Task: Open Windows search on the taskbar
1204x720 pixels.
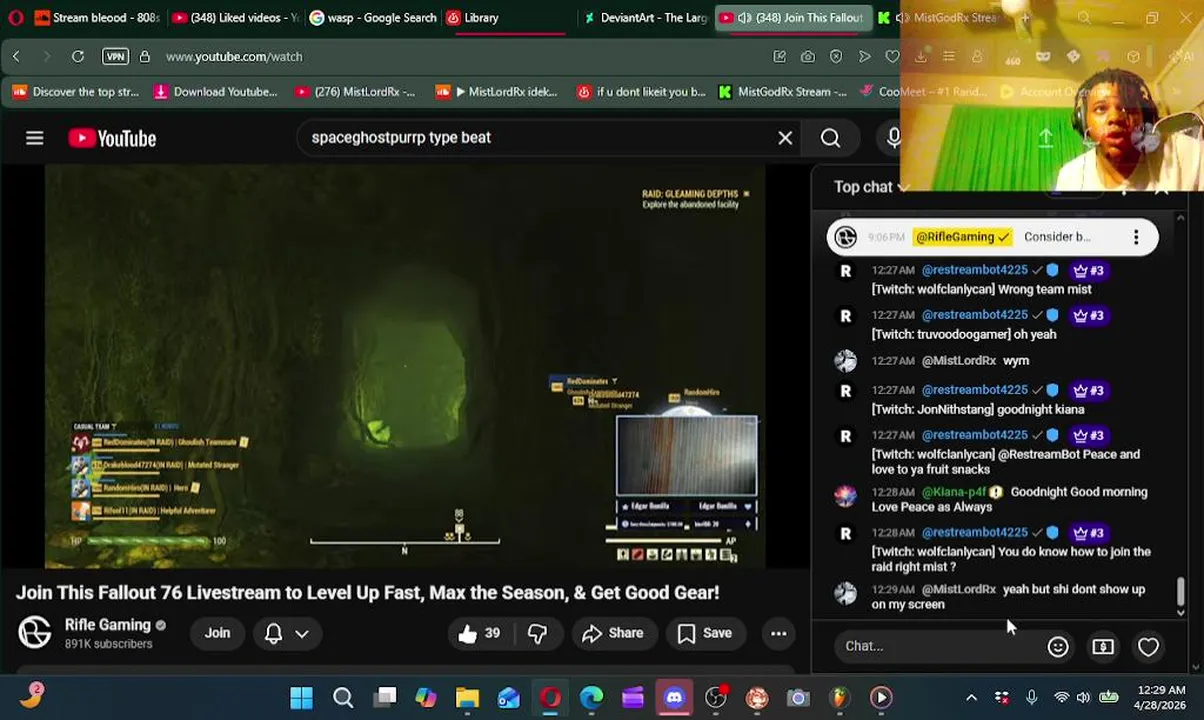Action: coord(343,697)
